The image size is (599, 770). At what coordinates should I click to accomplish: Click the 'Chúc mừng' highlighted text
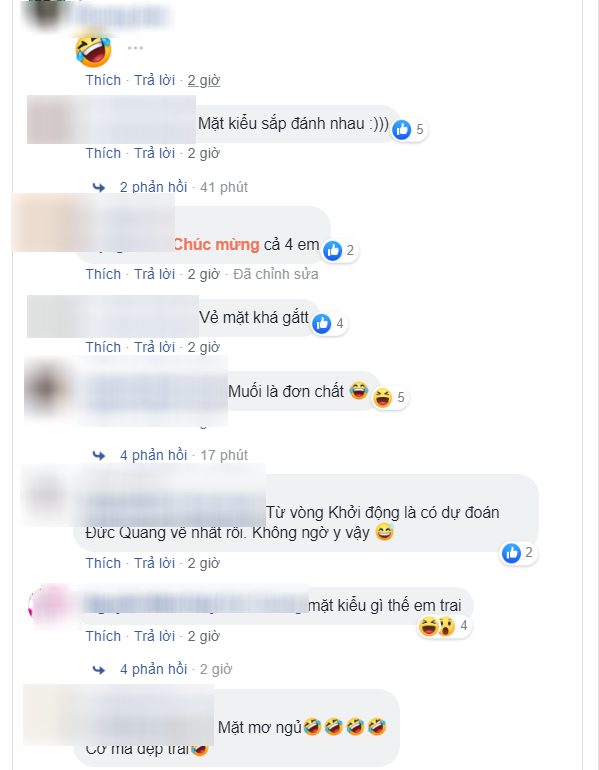[x=217, y=245]
